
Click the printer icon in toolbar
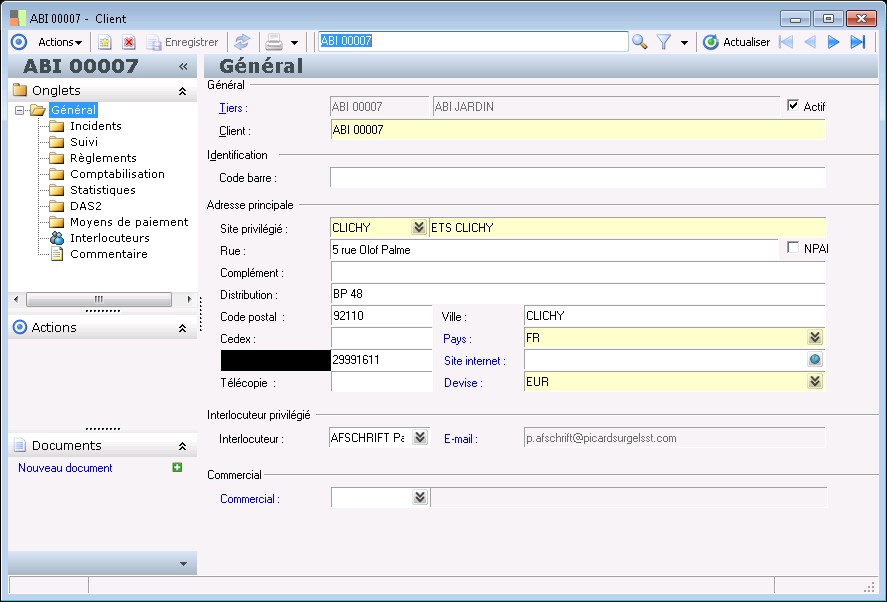tap(273, 42)
